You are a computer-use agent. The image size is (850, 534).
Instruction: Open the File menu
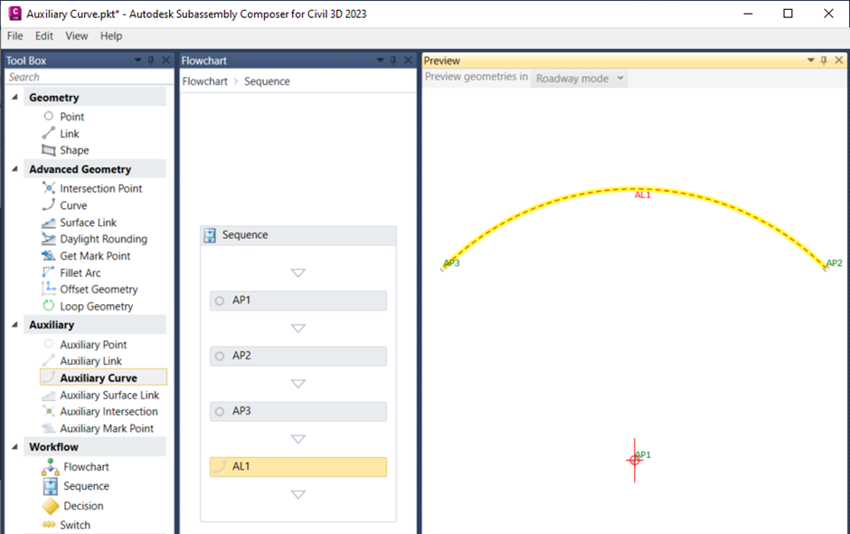point(15,36)
